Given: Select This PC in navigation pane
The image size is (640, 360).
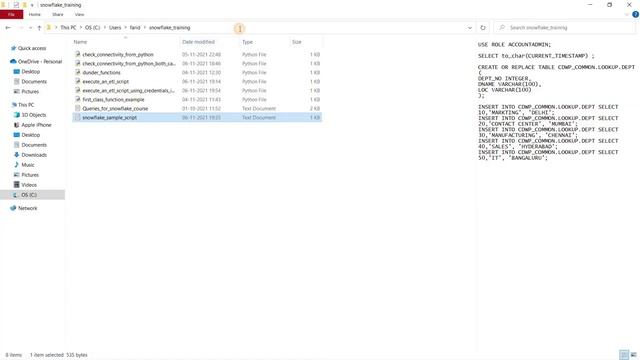Looking at the screenshot, I should tap(26, 105).
